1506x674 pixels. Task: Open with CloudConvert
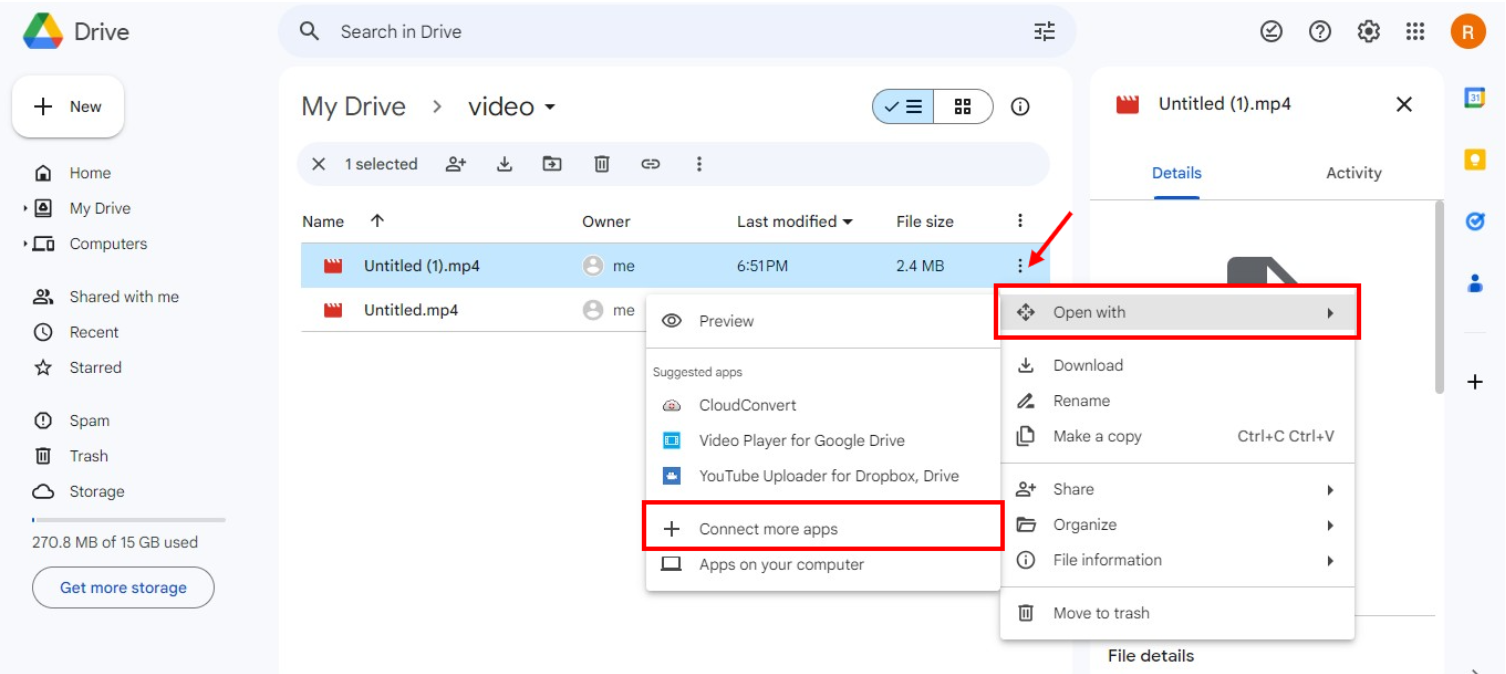pos(823,405)
